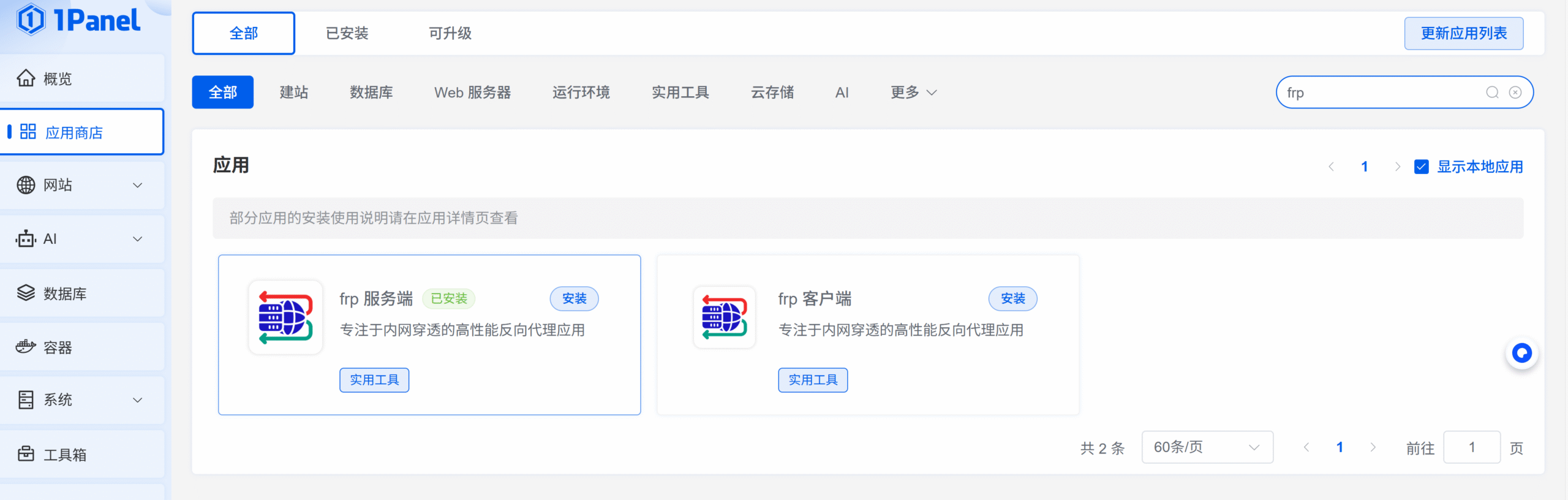
Task: Select page 1 in top pagination
Action: click(1364, 167)
